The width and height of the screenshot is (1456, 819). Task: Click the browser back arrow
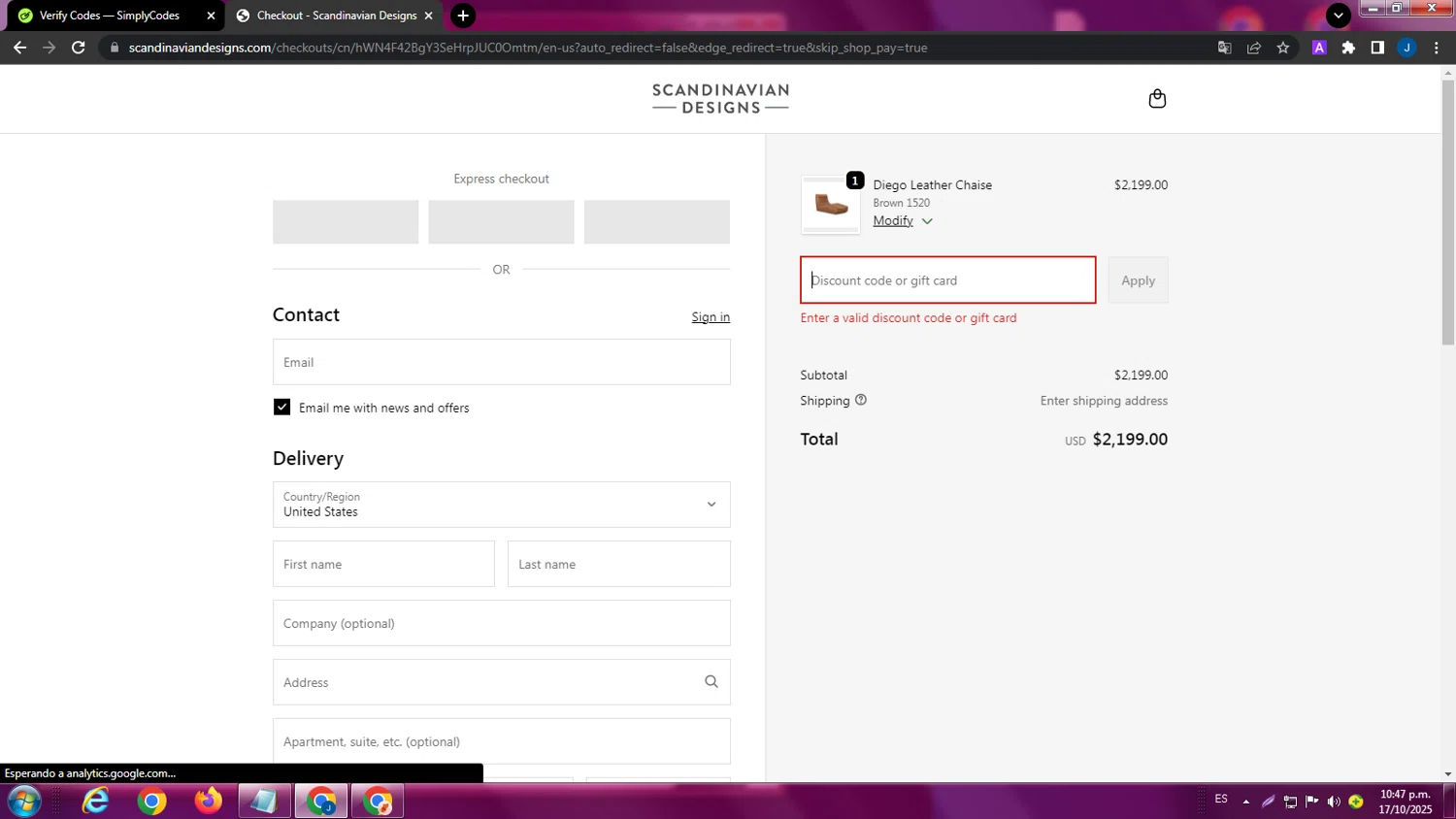[x=19, y=48]
